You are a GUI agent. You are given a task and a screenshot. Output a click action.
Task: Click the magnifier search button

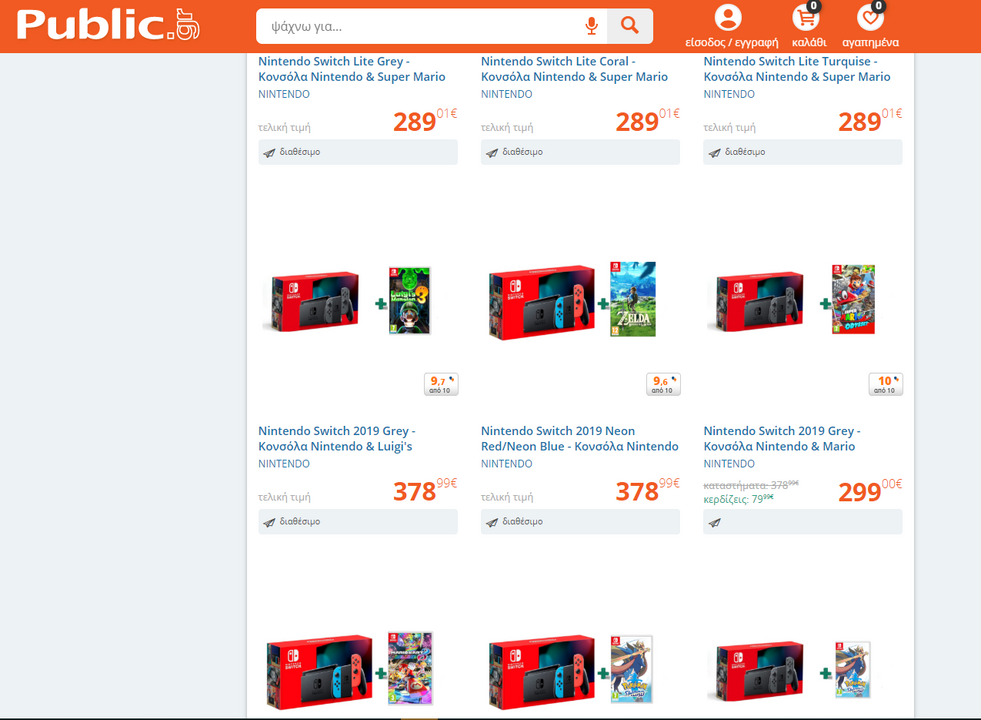tap(629, 26)
